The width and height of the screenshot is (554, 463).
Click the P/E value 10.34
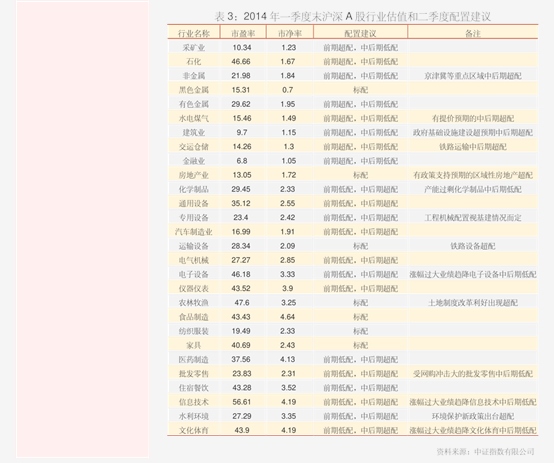click(242, 47)
